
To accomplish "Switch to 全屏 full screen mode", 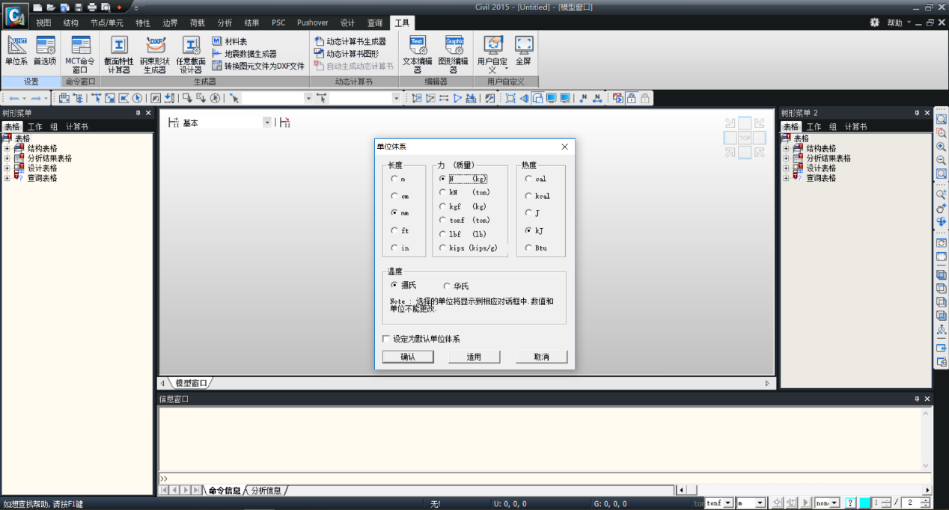I will click(x=524, y=50).
